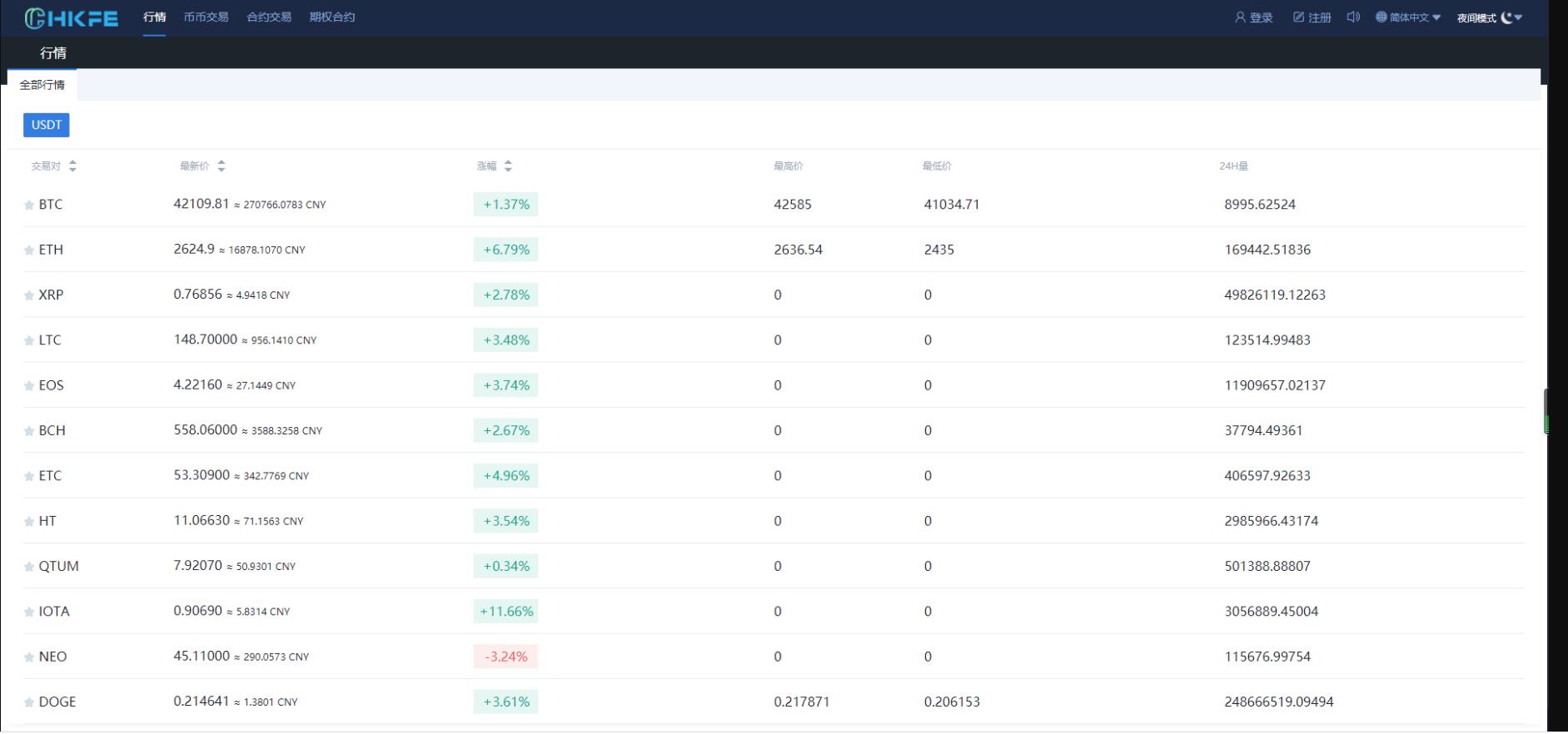Toggle favorite star for DOGE
1568x734 pixels.
(29, 702)
